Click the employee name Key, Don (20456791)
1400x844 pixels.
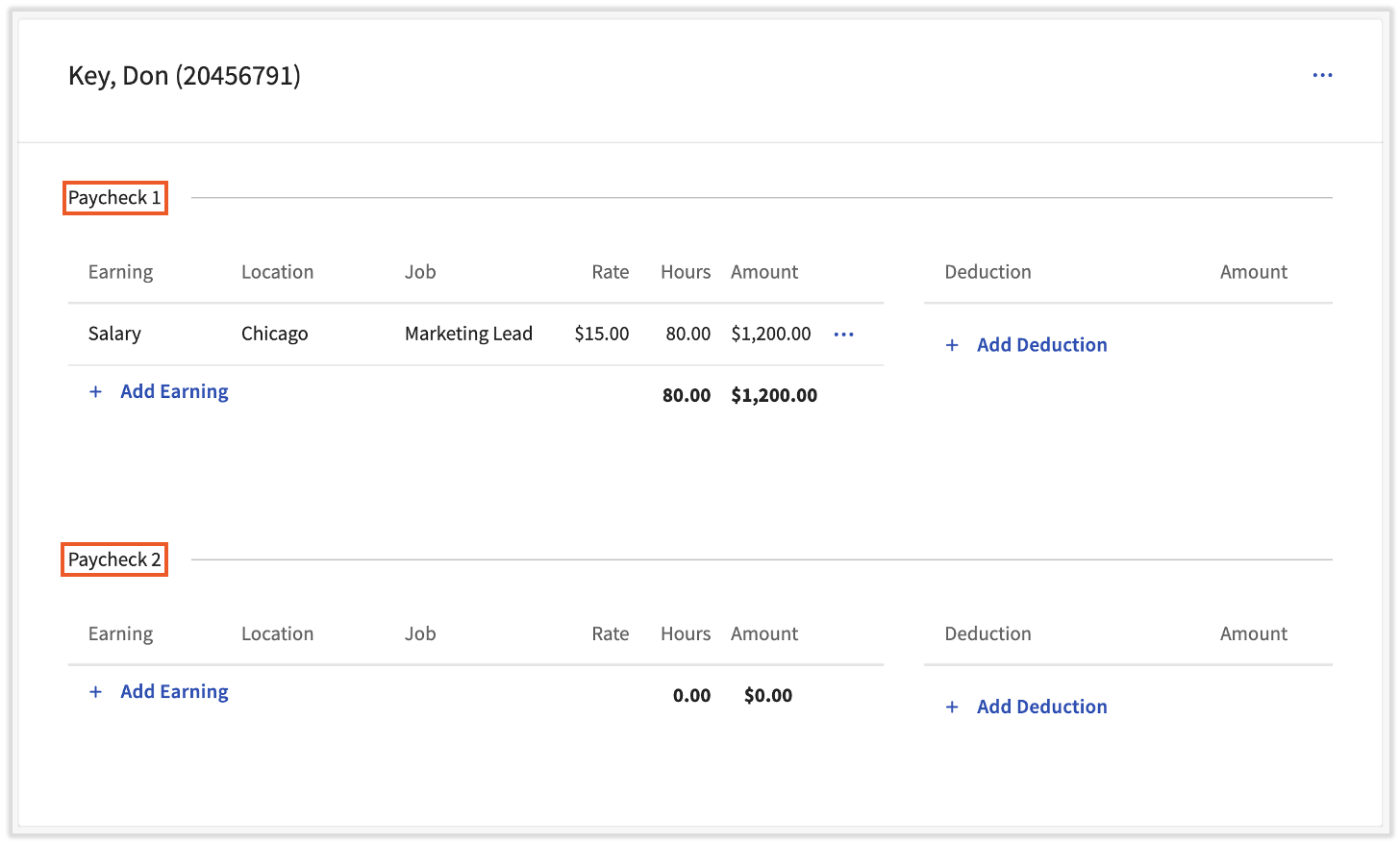pos(184,75)
